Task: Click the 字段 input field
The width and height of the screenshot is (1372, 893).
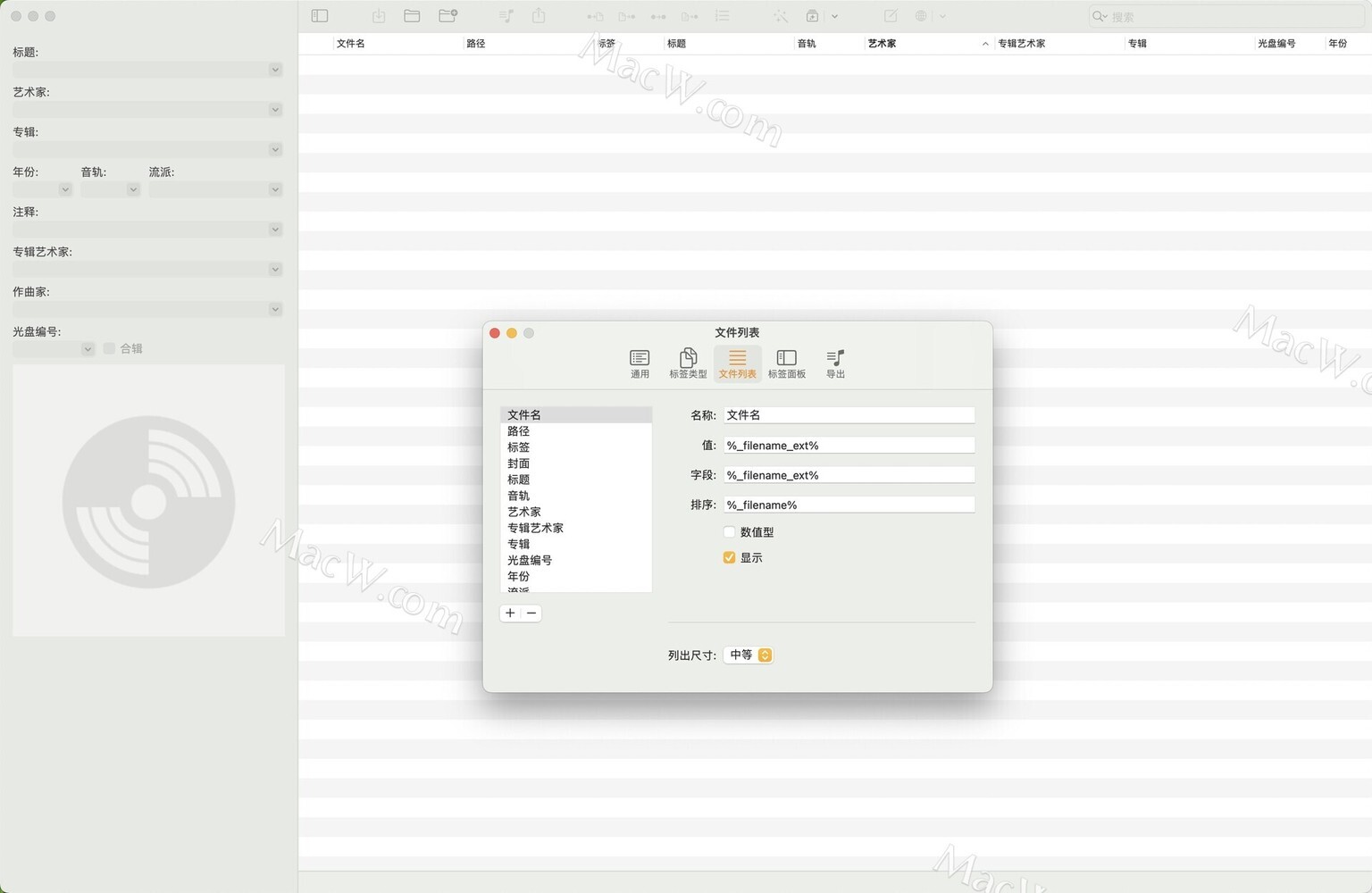Action: (x=849, y=475)
